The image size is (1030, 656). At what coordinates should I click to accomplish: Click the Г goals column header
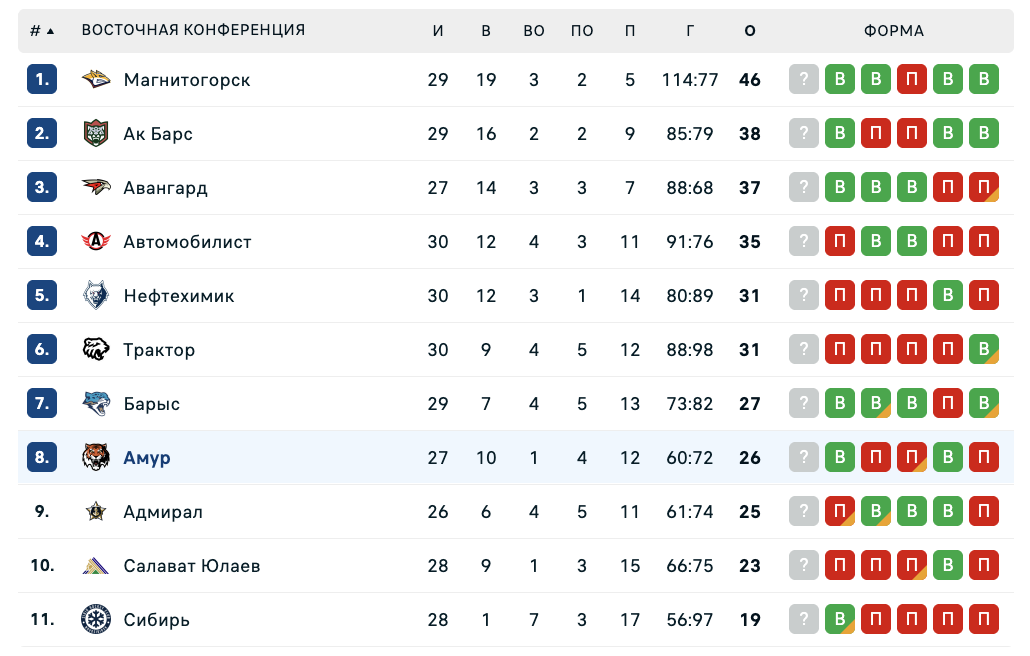pos(690,31)
